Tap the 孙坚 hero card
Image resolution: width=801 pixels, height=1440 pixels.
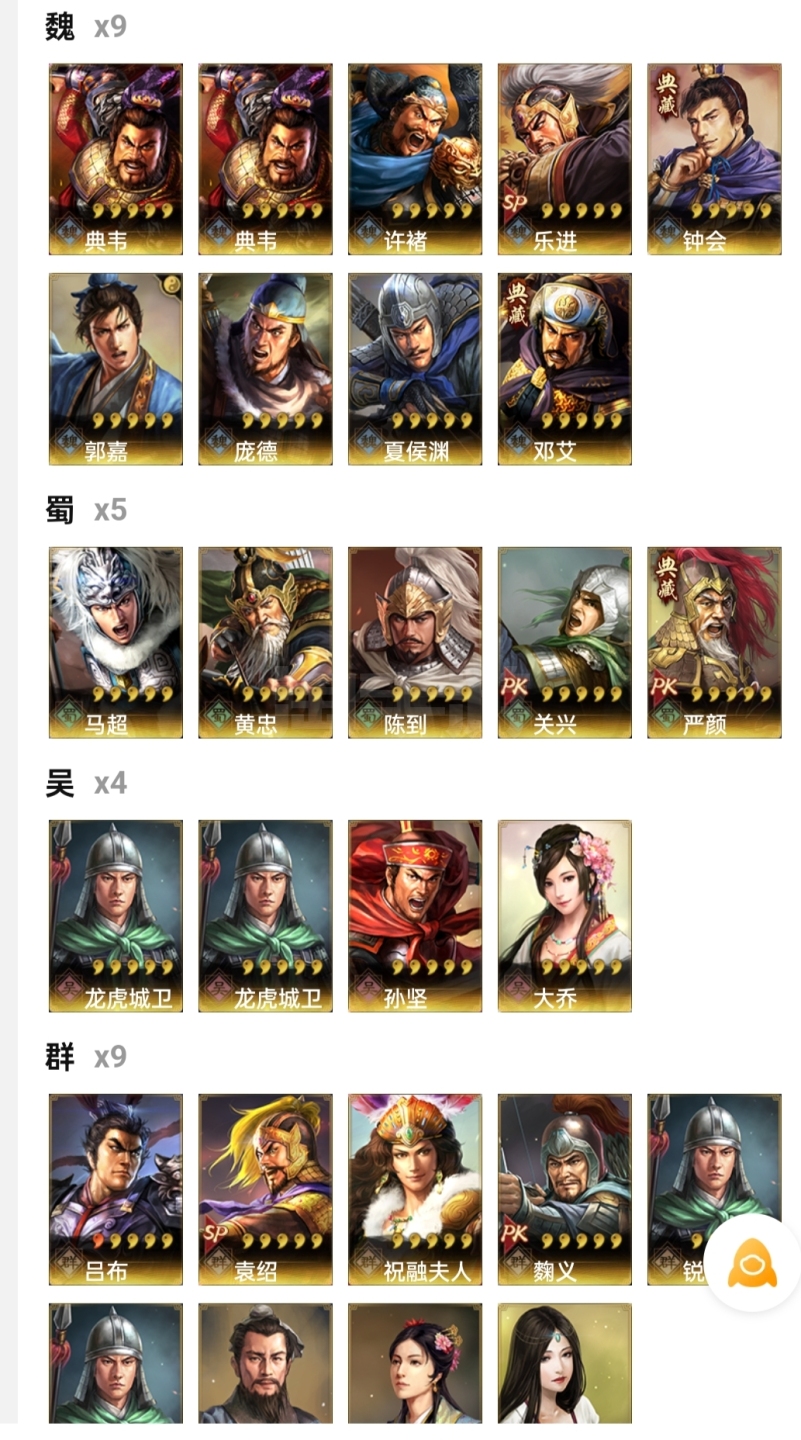coord(415,916)
